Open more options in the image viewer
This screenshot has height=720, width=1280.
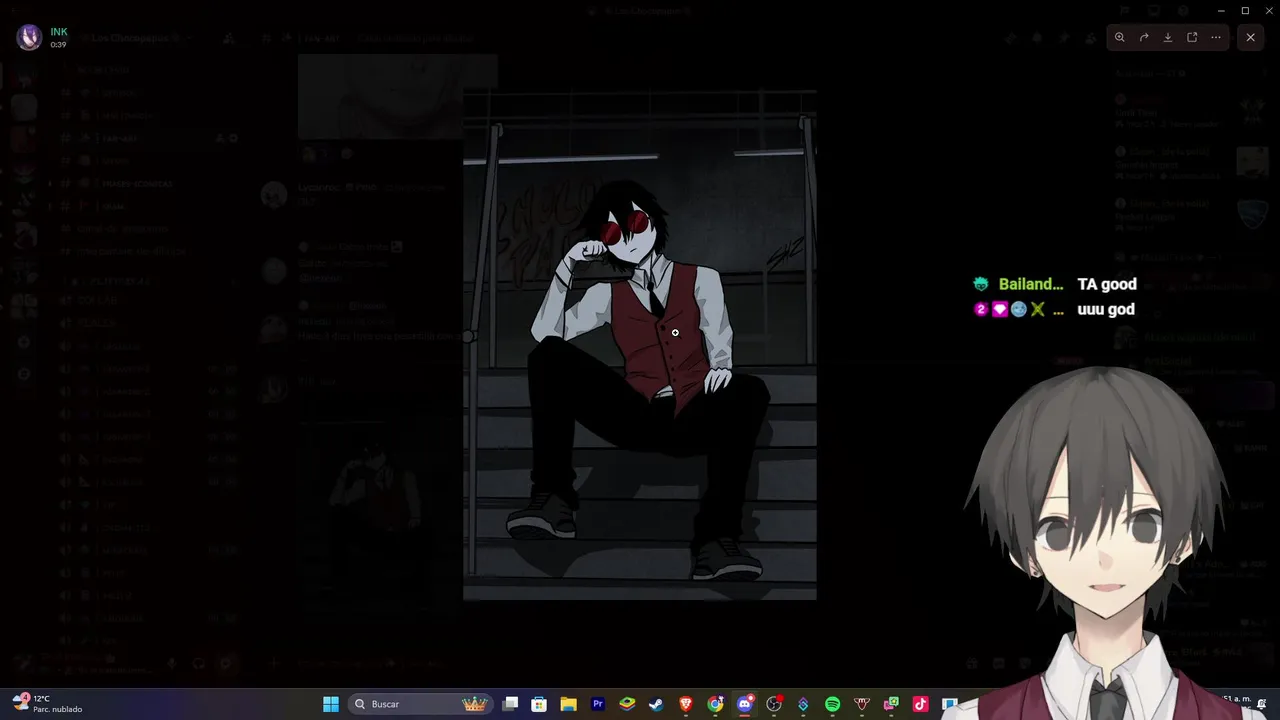tap(1216, 37)
